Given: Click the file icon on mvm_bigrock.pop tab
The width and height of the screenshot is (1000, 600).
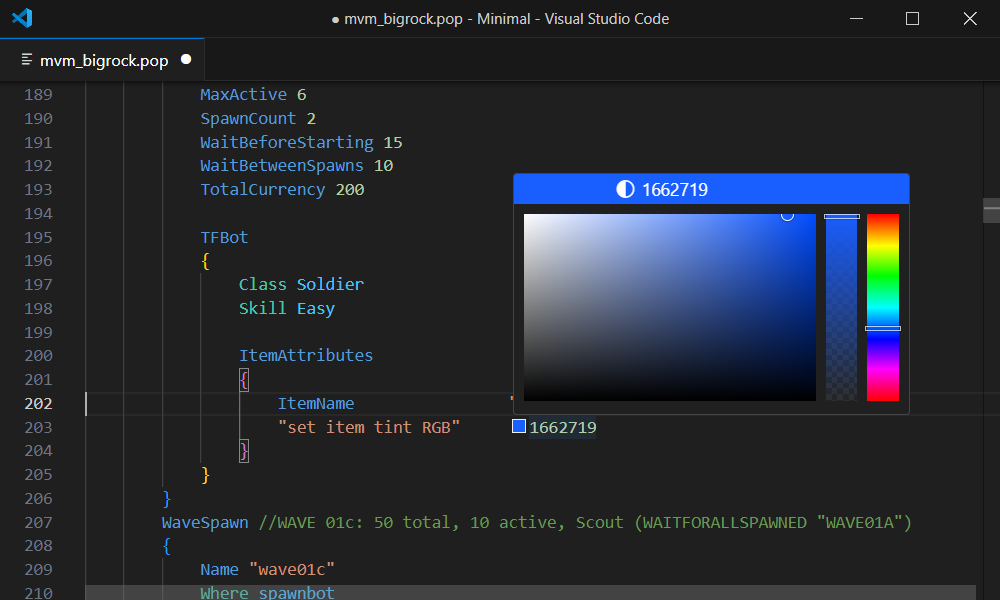Looking at the screenshot, I should tap(27, 60).
